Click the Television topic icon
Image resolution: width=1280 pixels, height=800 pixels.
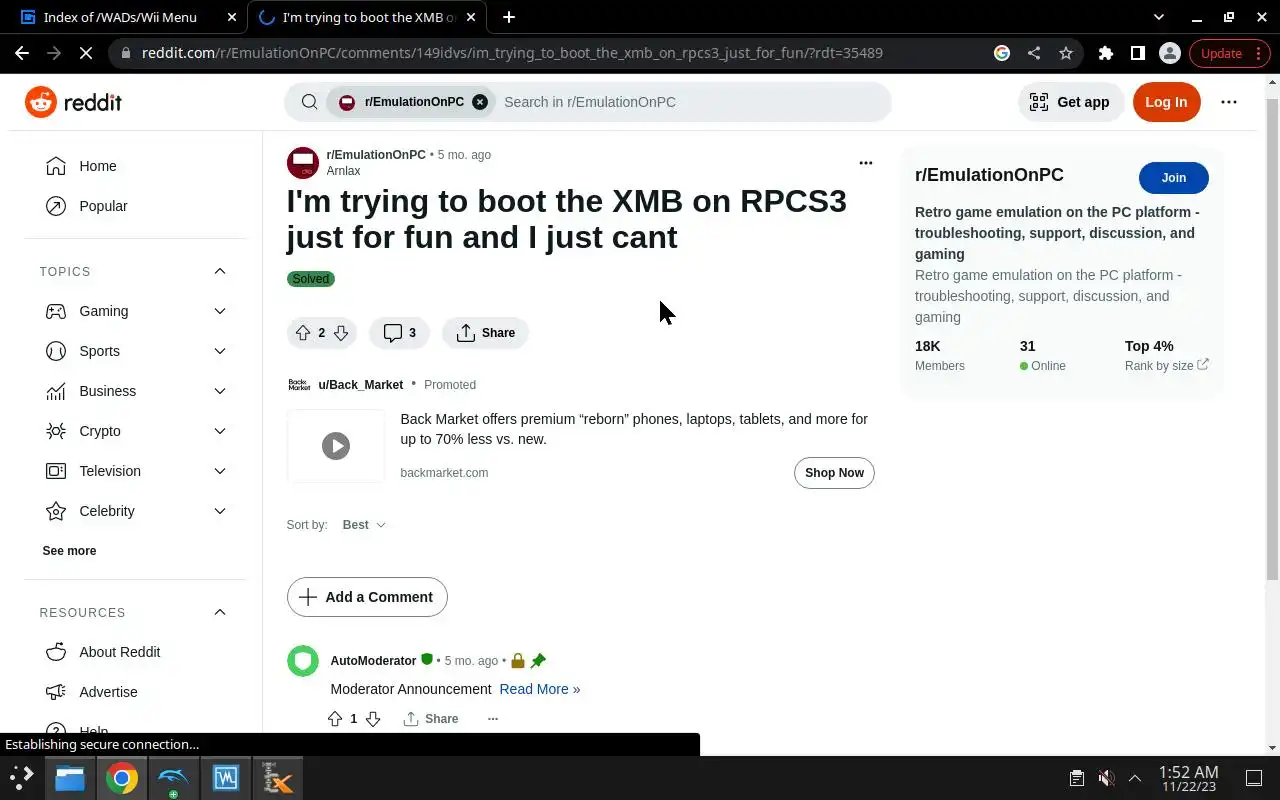pyautogui.click(x=56, y=471)
